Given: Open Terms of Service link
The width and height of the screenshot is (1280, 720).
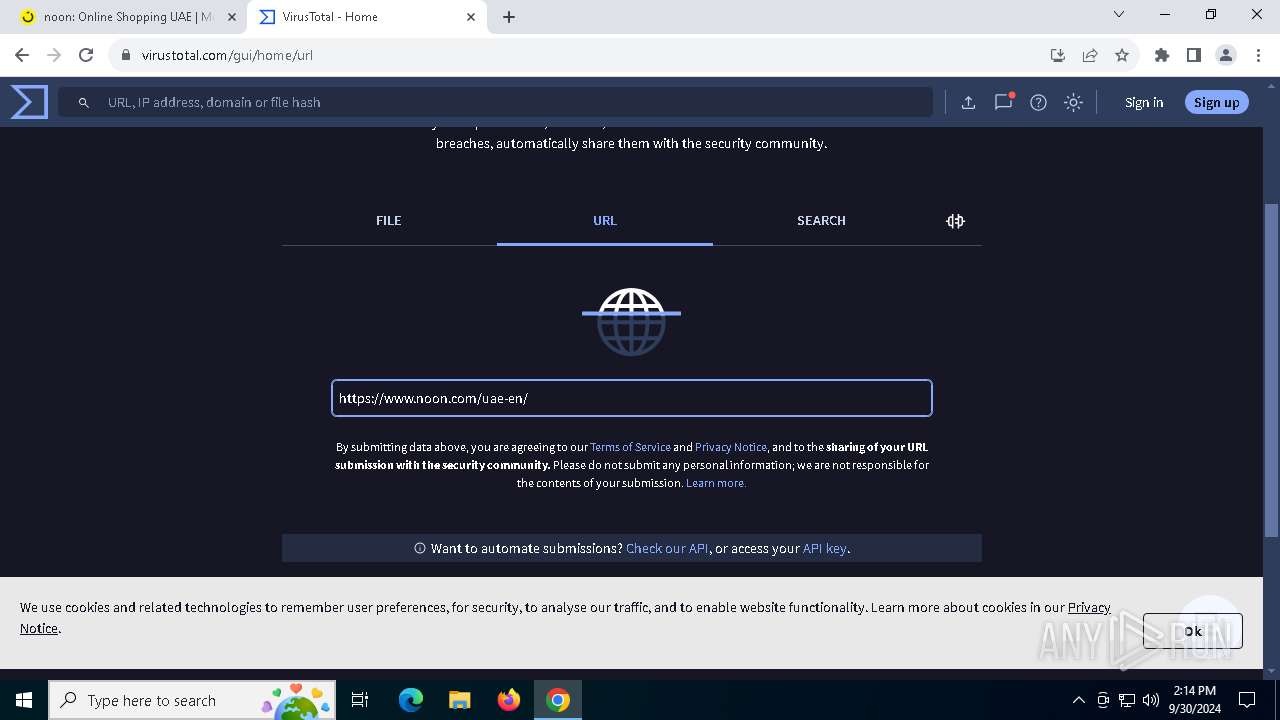Looking at the screenshot, I should [630, 447].
